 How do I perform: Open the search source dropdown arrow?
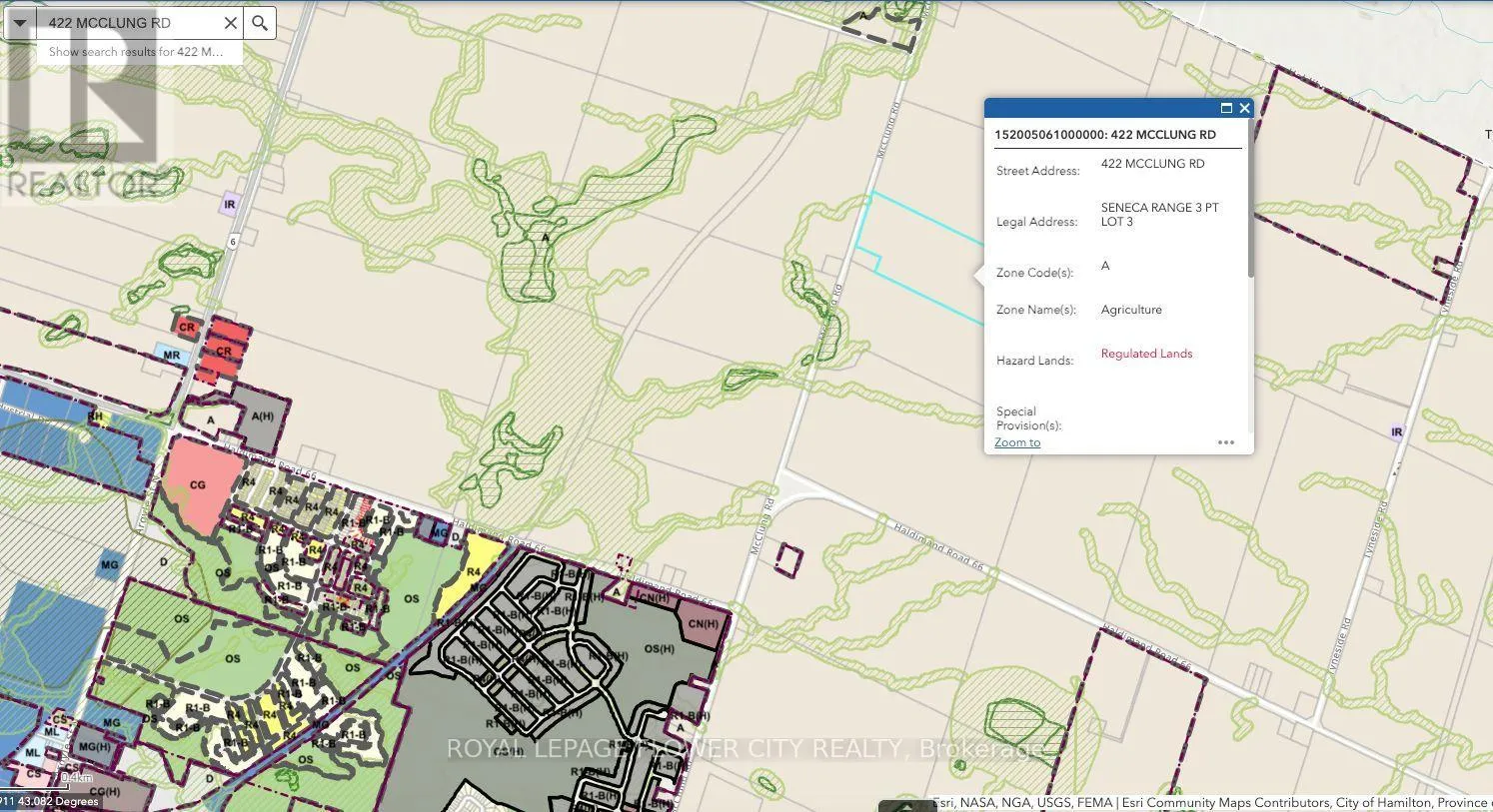(x=19, y=23)
